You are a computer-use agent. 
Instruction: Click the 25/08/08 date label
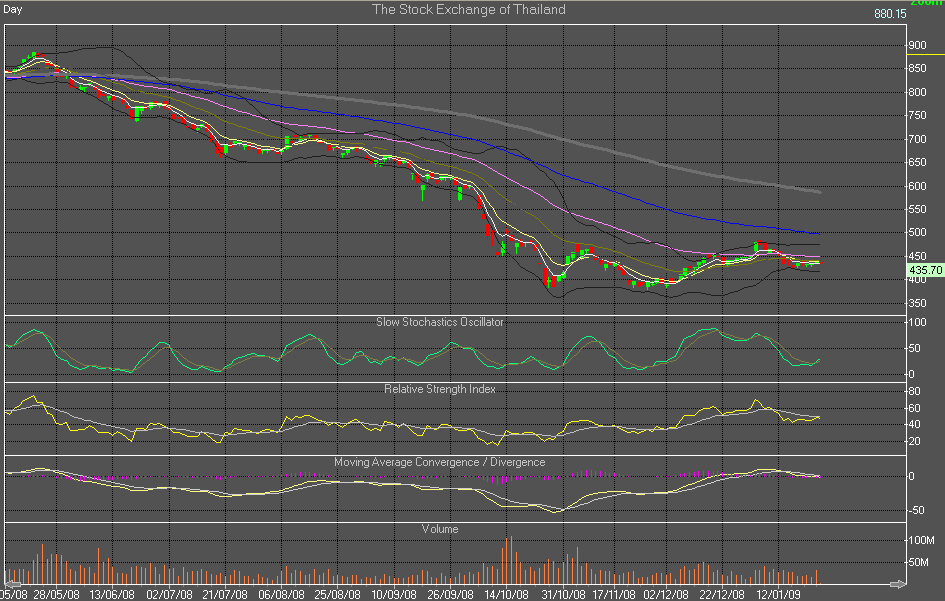[338, 594]
